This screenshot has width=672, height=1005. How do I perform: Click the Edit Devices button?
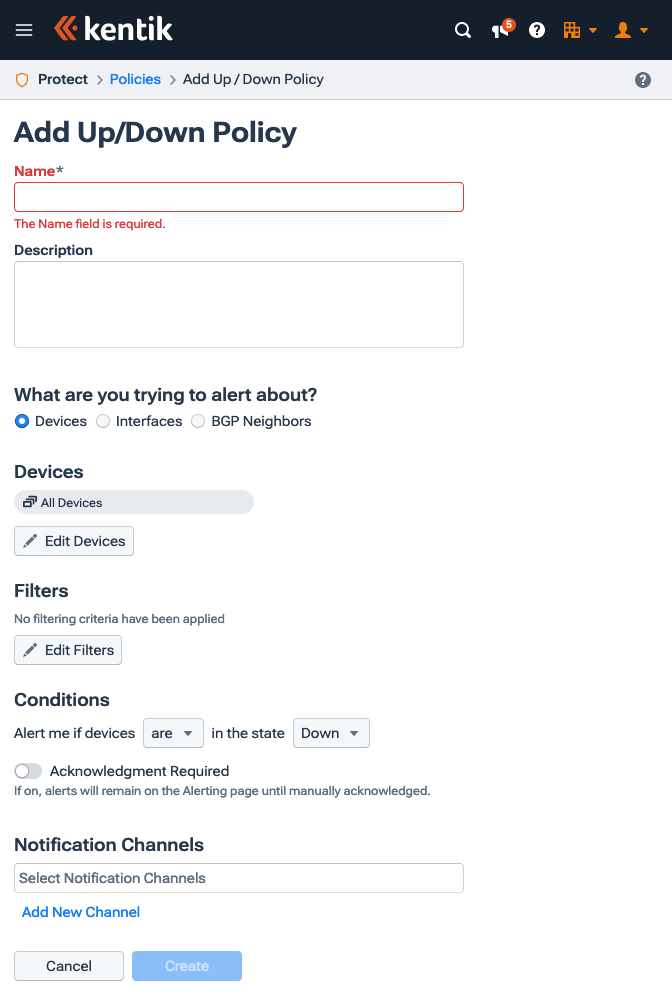tap(73, 541)
